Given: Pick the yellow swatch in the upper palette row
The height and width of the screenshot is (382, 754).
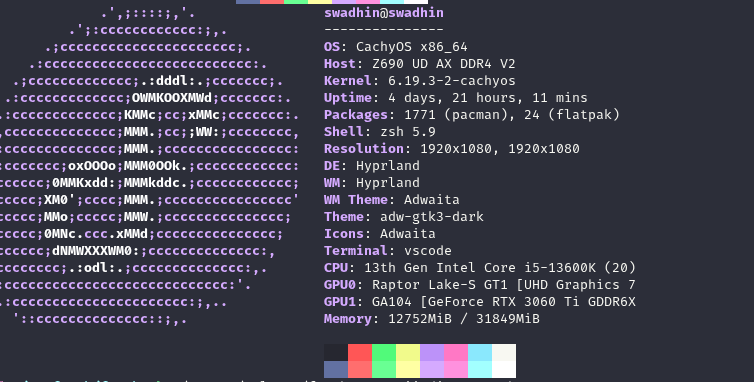Looking at the screenshot, I should 408,352.
